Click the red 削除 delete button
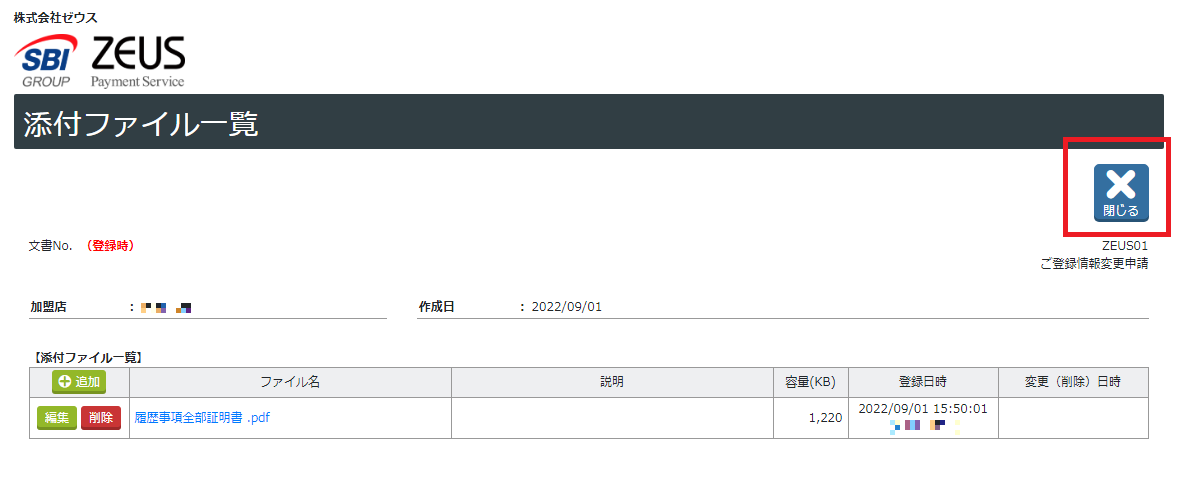1178x483 pixels. tap(101, 418)
